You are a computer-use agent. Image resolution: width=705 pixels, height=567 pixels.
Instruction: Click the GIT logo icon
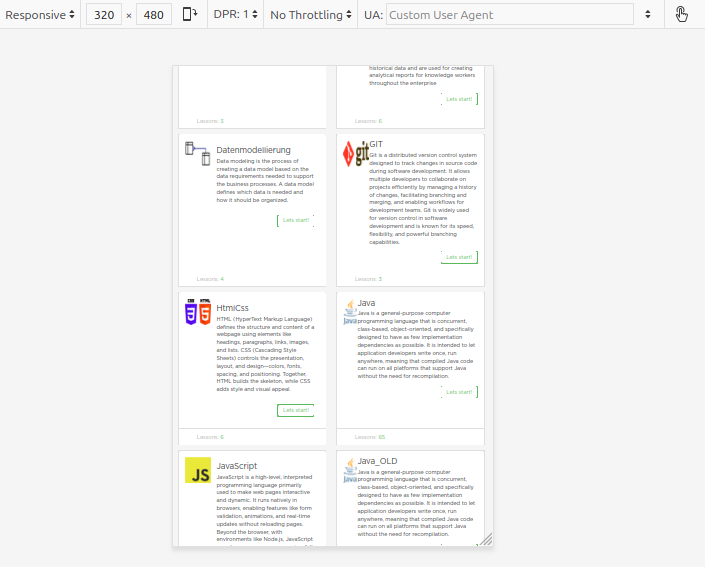click(356, 153)
